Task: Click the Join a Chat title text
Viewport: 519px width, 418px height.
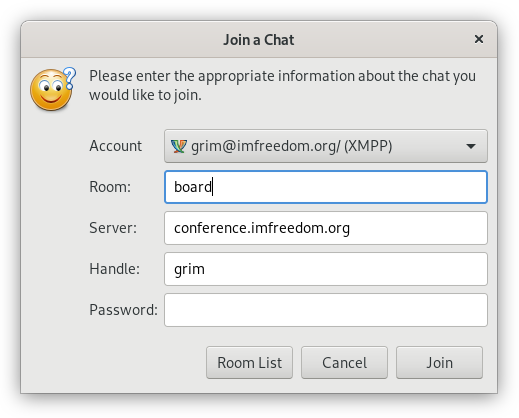Action: [259, 40]
